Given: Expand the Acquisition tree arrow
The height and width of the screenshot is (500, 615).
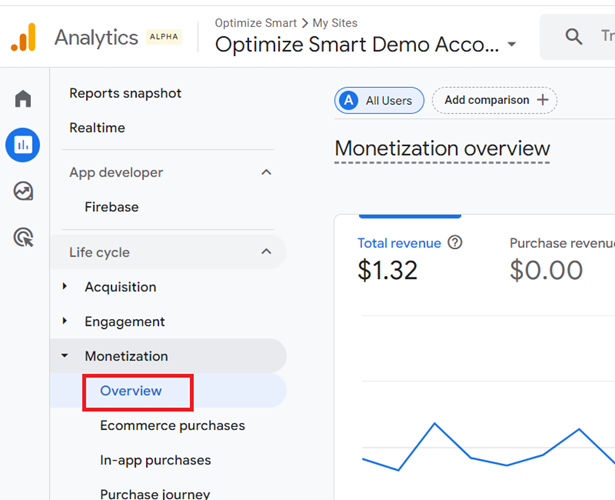Looking at the screenshot, I should click(x=65, y=287).
